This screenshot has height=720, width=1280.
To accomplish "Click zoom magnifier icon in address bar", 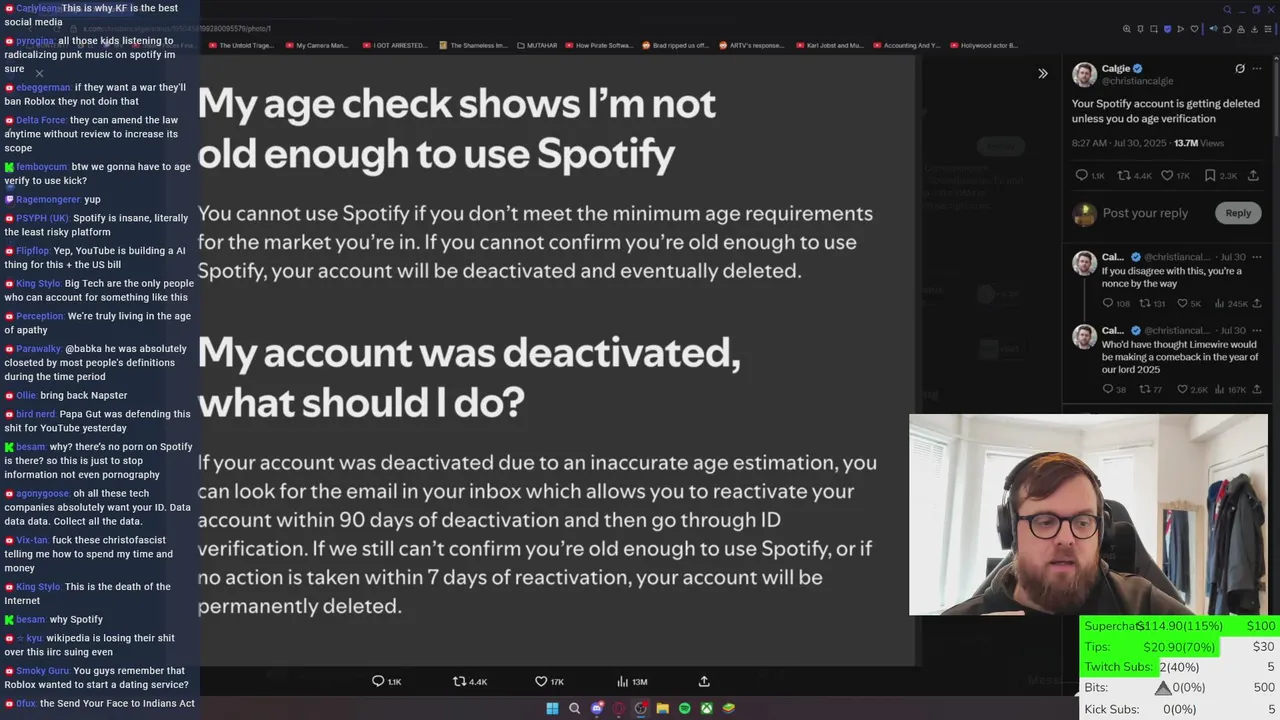I will pyautogui.click(x=1127, y=29).
